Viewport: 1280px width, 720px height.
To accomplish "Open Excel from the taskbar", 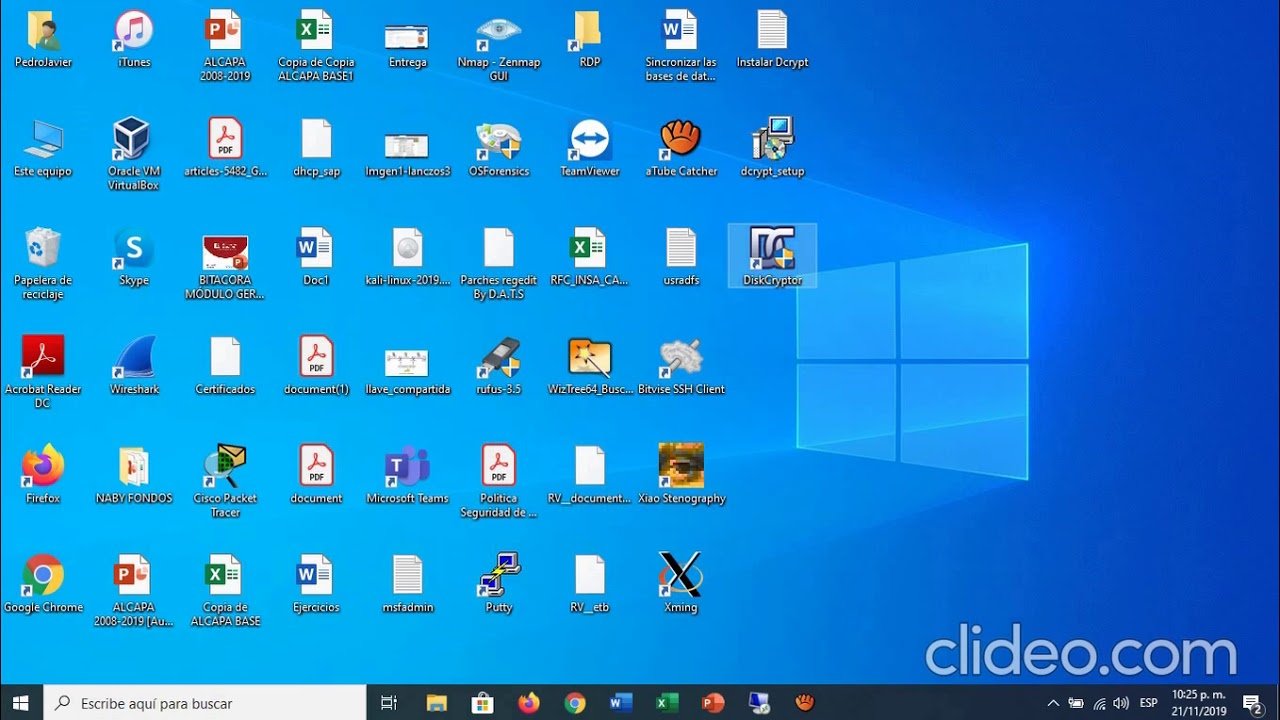I will click(x=667, y=703).
